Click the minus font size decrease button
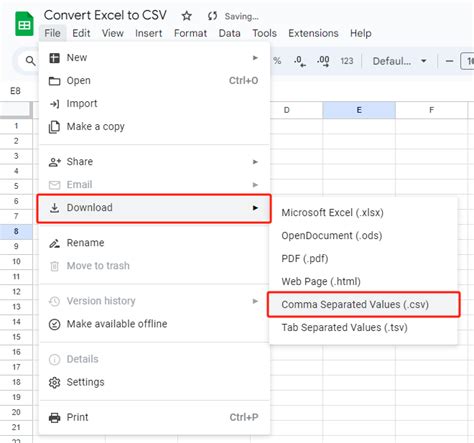The width and height of the screenshot is (474, 443). coord(449,61)
